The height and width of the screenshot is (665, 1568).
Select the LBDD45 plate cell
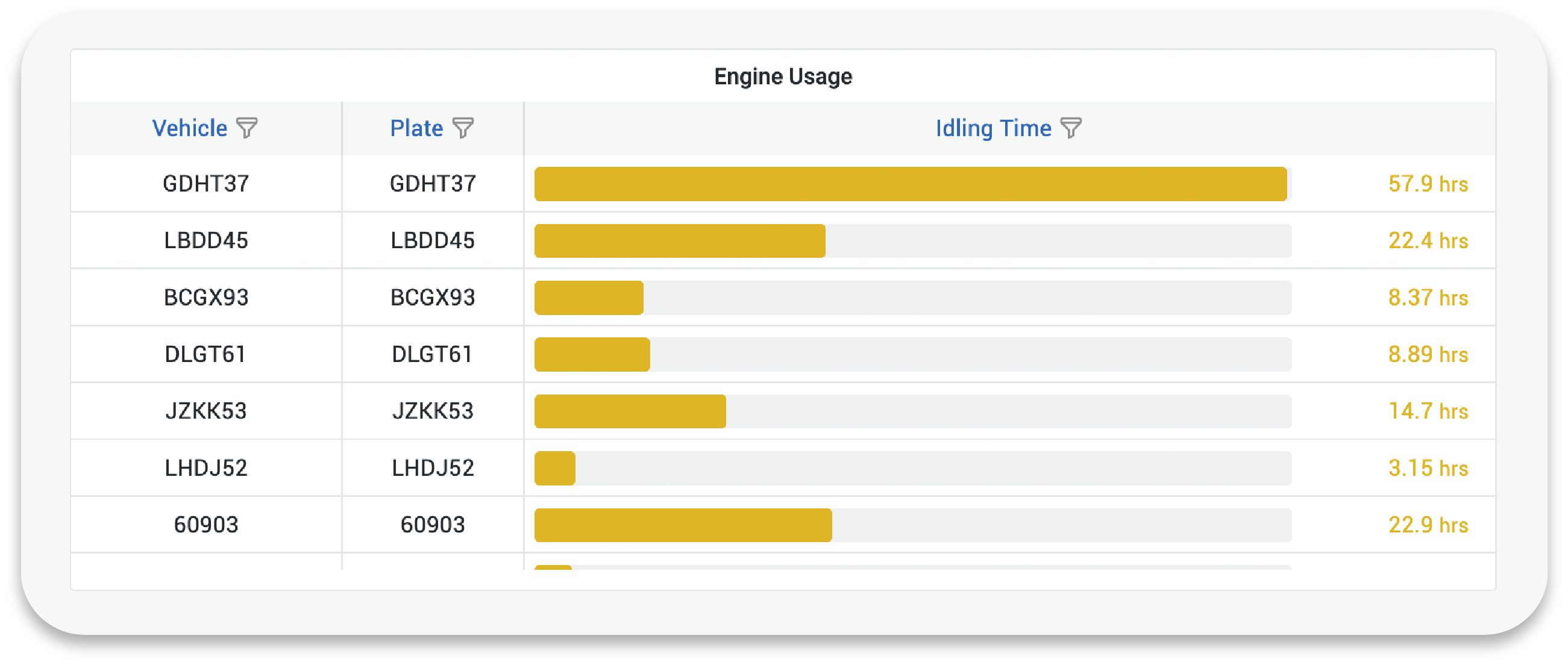pos(433,240)
